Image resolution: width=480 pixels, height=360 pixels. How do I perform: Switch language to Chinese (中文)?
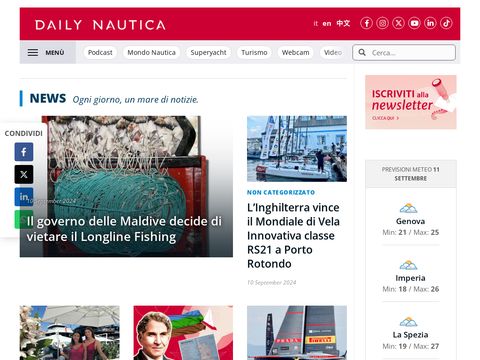(x=343, y=23)
